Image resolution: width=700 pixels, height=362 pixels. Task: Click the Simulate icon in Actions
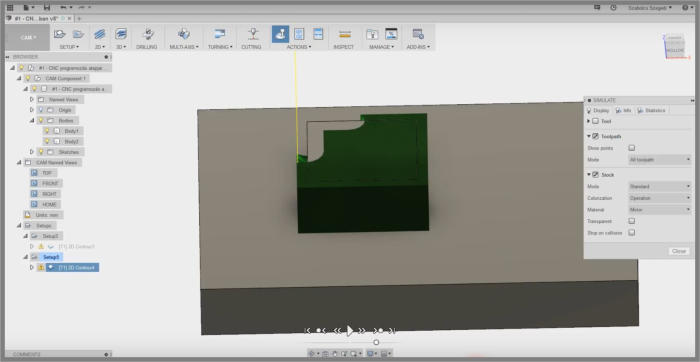click(x=280, y=34)
